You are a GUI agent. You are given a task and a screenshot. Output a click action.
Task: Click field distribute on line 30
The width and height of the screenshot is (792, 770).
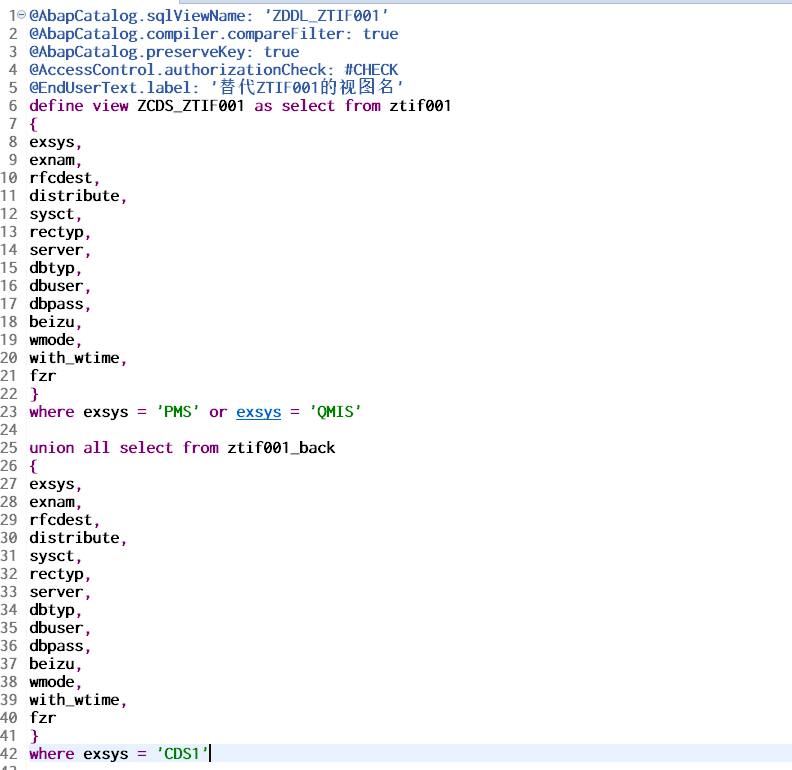(74, 538)
